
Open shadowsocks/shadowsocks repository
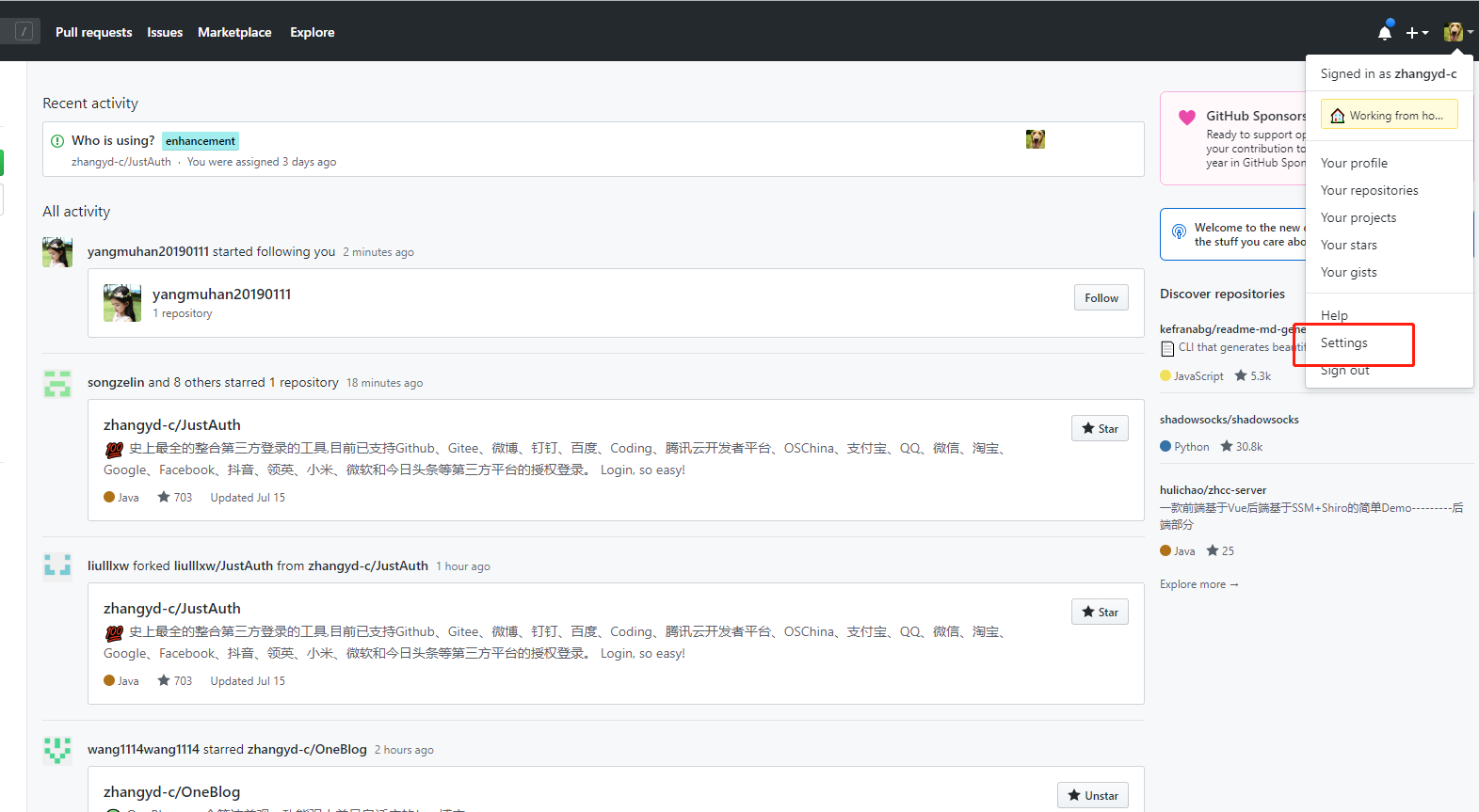(x=1229, y=420)
